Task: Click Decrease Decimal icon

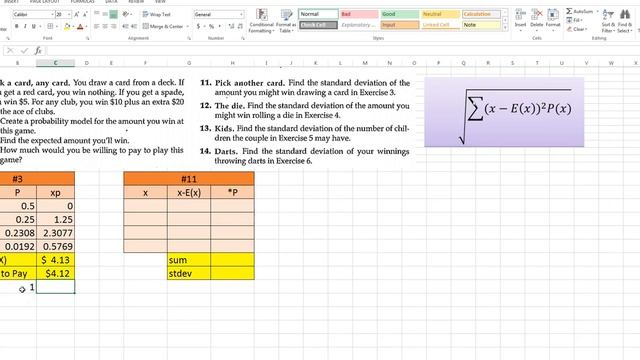Action: [240, 27]
